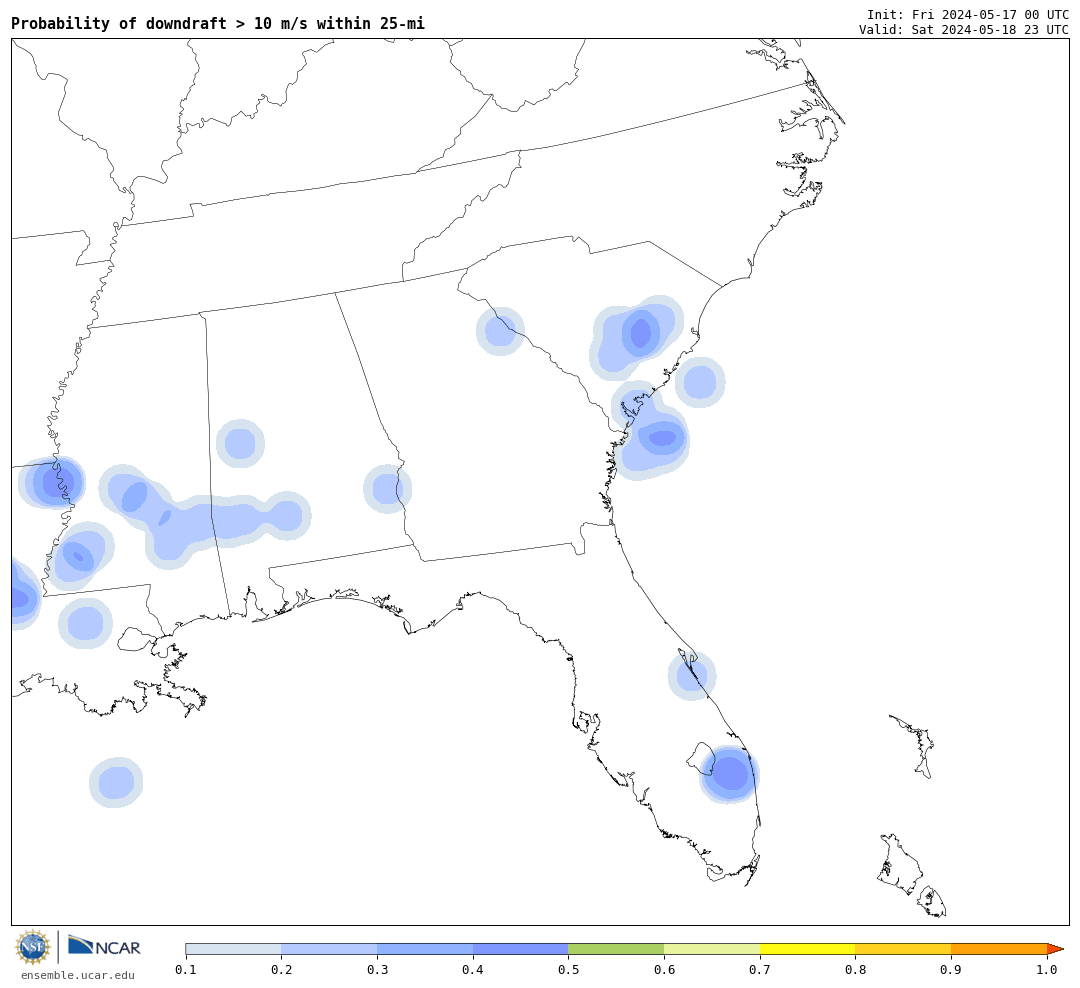Click the 0.8–0.9 gold color band

(x=904, y=949)
